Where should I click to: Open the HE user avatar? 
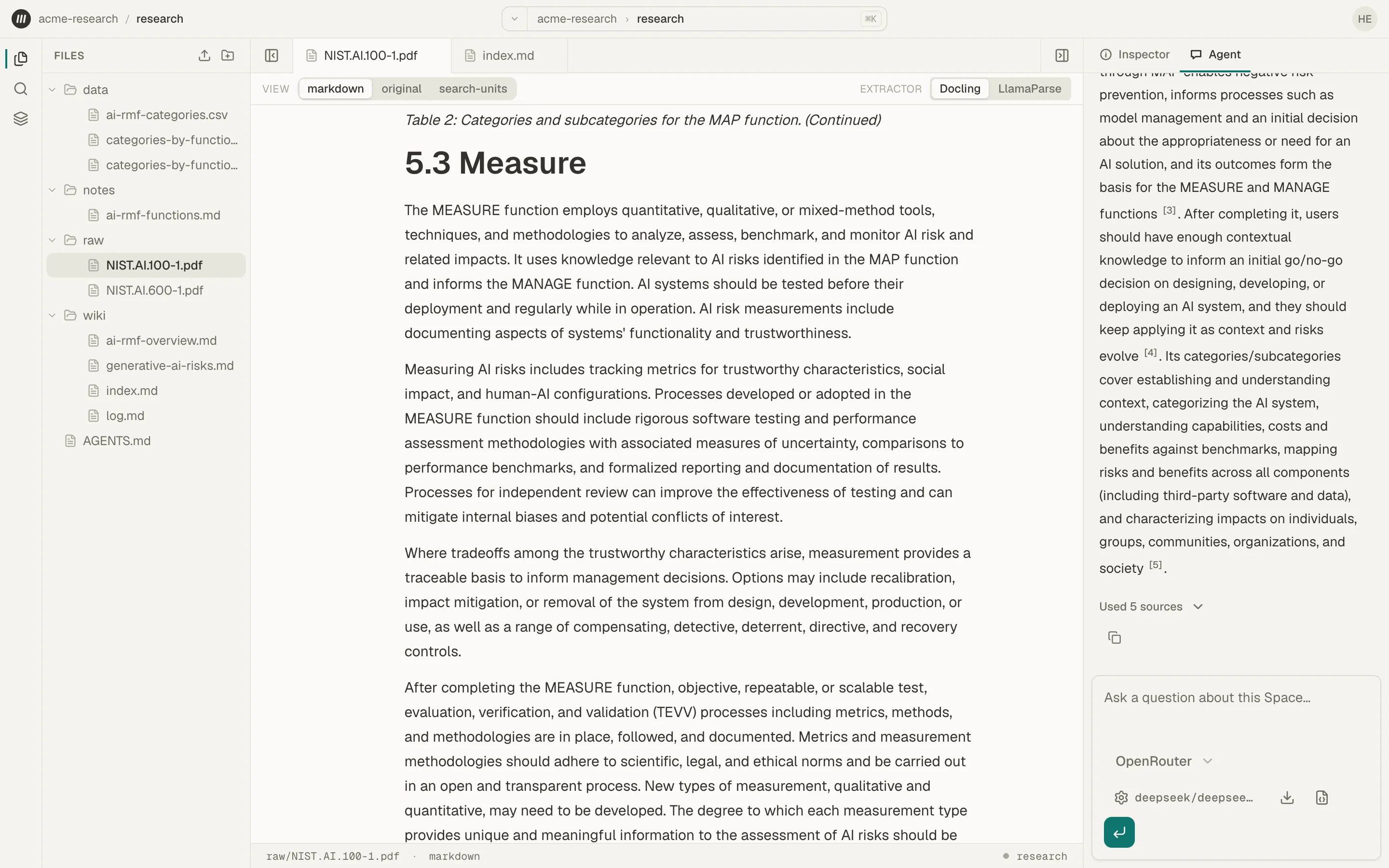(1365, 19)
